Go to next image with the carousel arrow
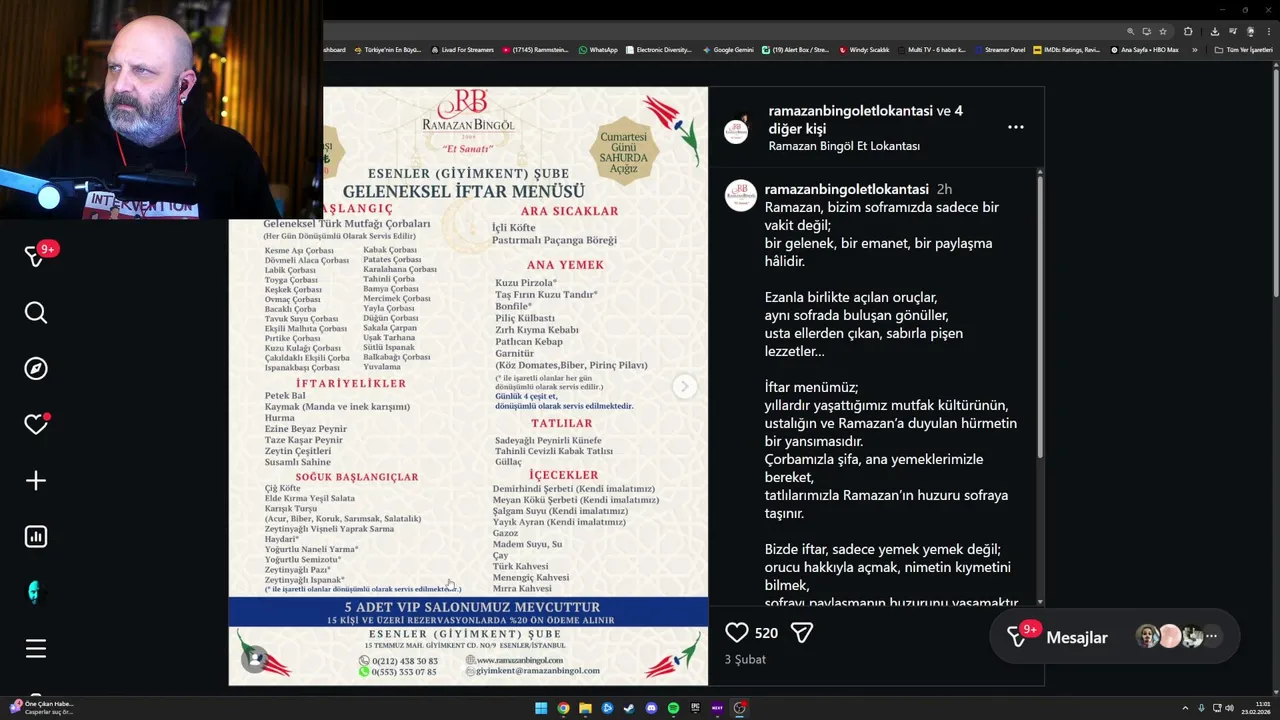1280x720 pixels. point(684,386)
